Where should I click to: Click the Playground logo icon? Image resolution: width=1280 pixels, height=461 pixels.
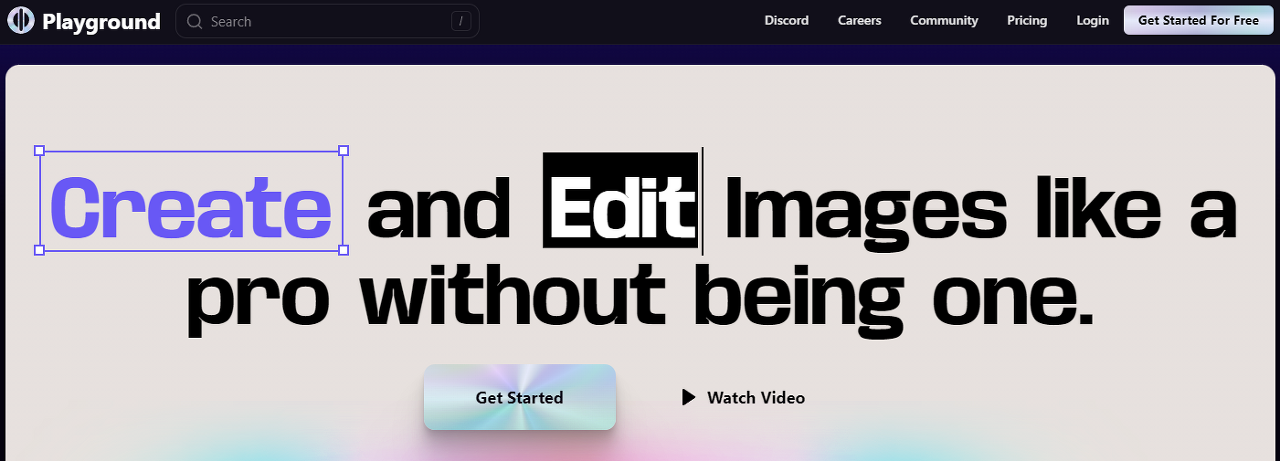point(20,20)
